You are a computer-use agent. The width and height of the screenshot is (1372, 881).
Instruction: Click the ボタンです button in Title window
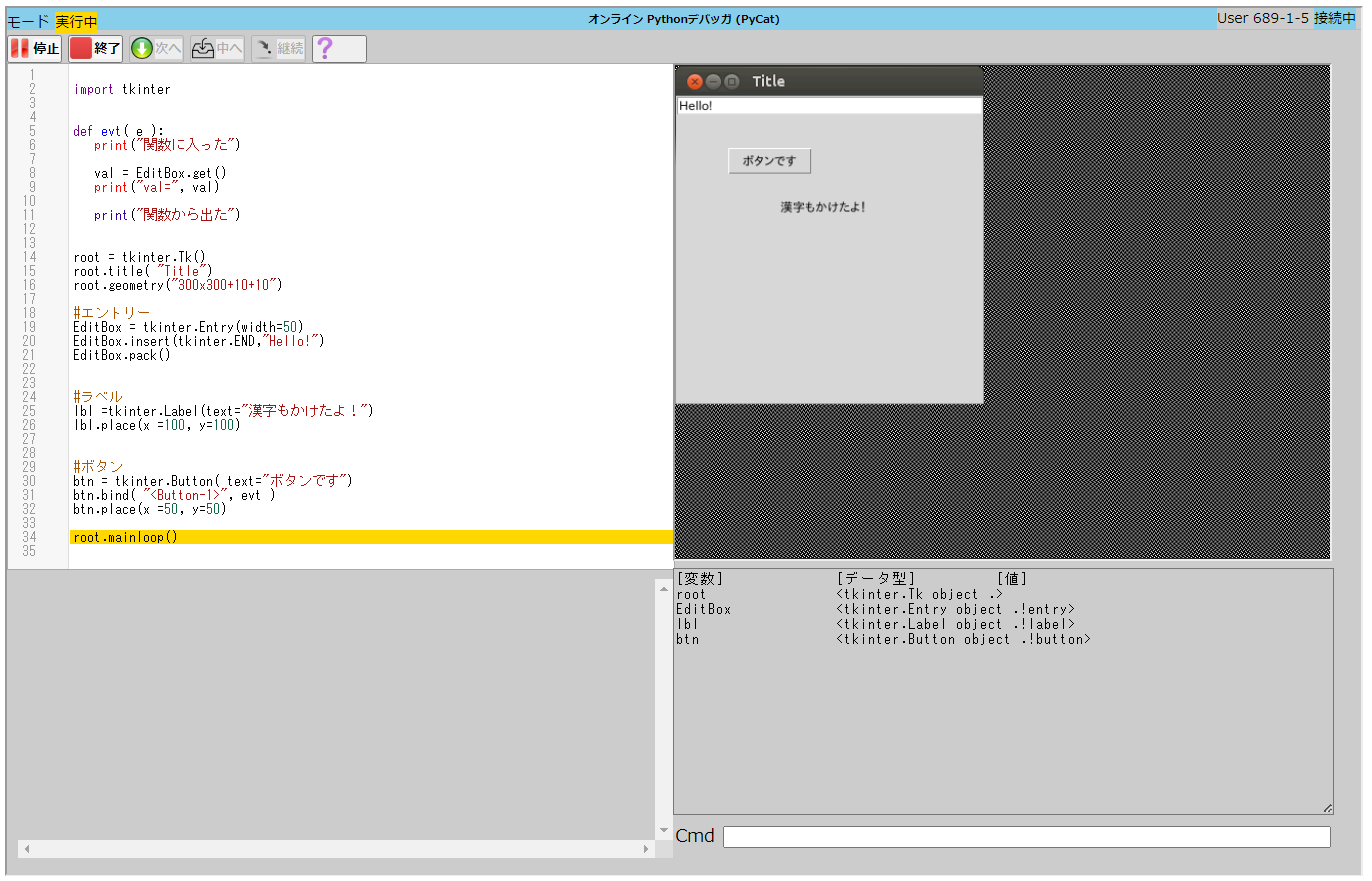pyautogui.click(x=769, y=161)
